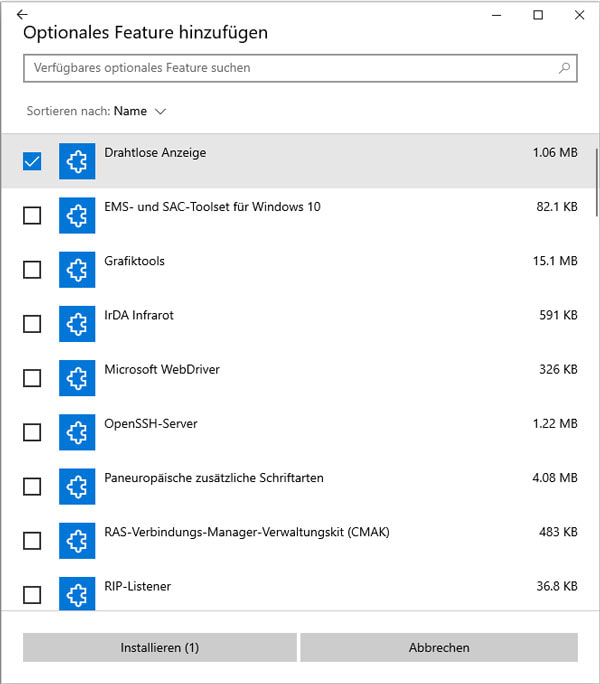Focus the optional feature search field
The width and height of the screenshot is (600, 684).
point(290,68)
